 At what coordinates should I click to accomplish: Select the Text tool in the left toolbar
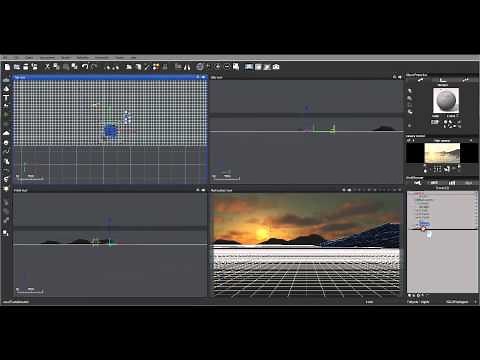pyautogui.click(x=6, y=98)
